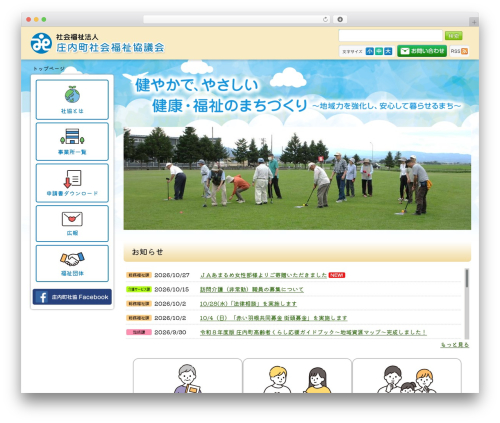
Task: Set font size to medium 中
Action: point(379,51)
